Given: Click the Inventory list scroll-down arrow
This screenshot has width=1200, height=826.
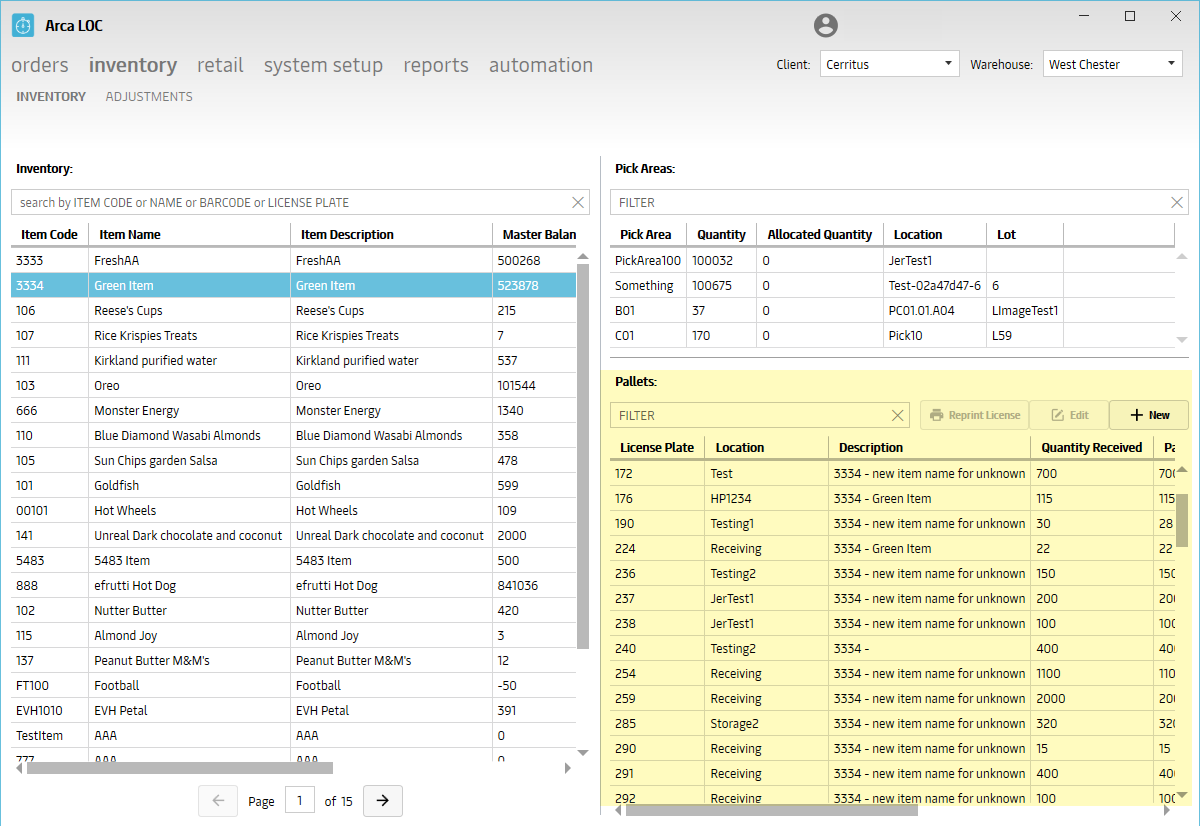Looking at the screenshot, I should tap(582, 752).
